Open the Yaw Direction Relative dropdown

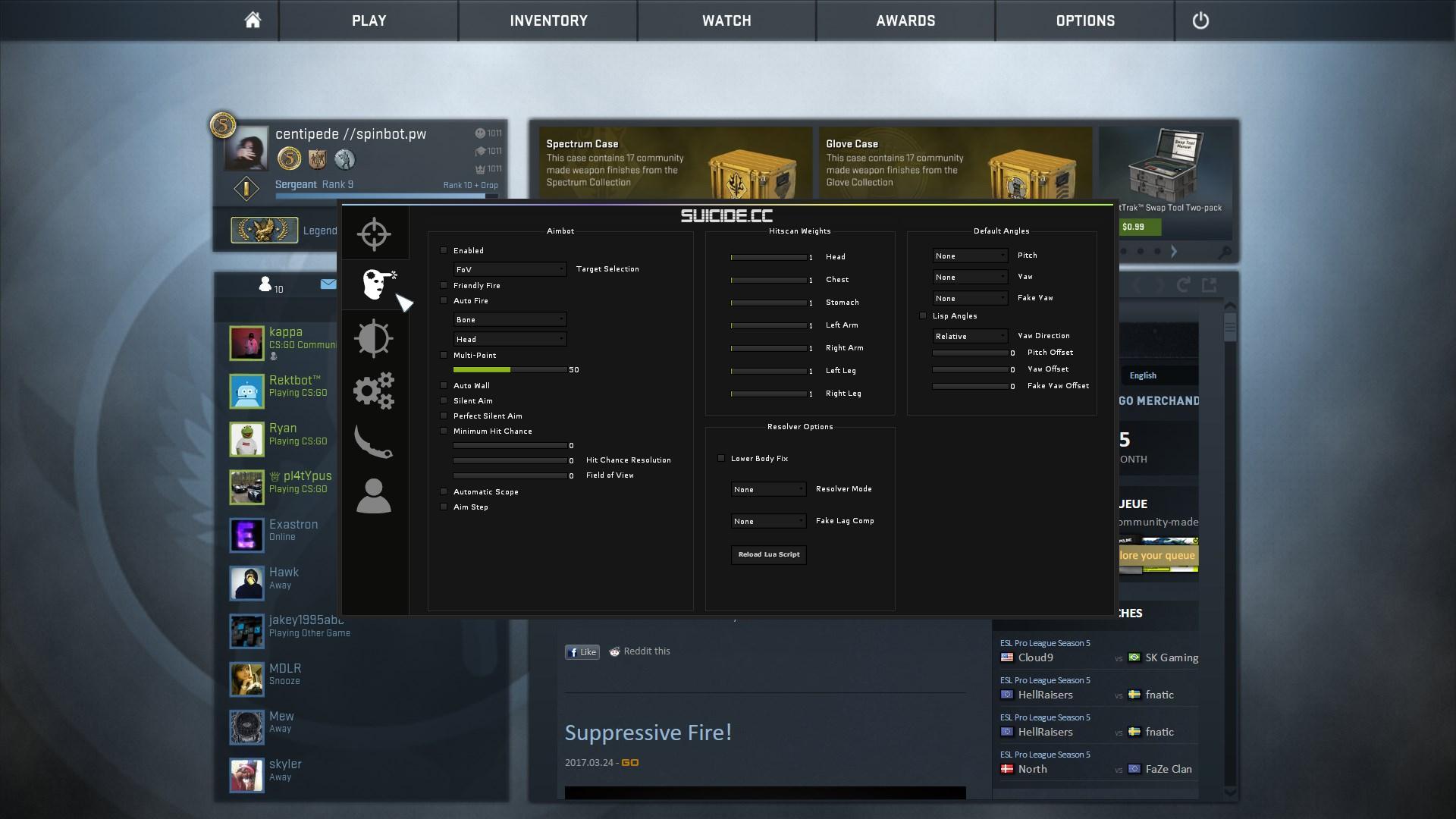pyautogui.click(x=970, y=336)
